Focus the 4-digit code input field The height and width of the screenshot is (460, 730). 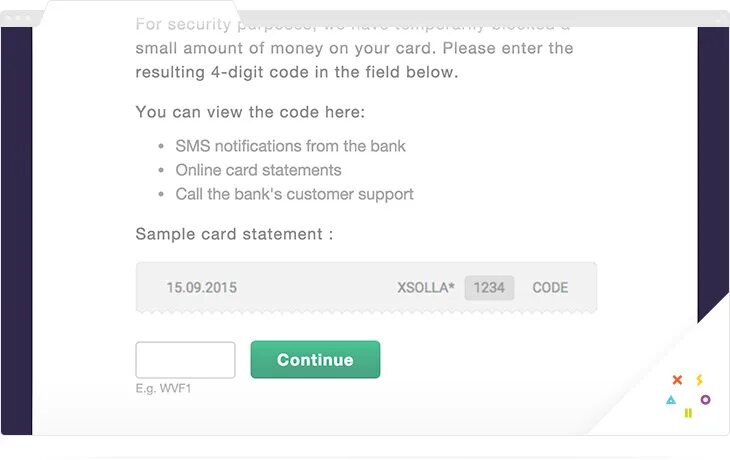(x=185, y=360)
